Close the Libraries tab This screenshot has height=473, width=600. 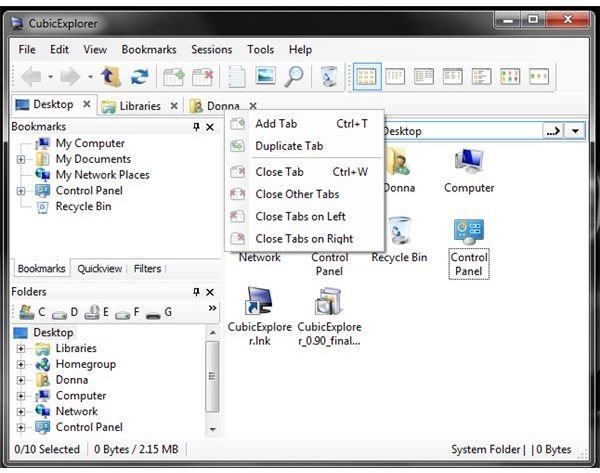pos(174,106)
